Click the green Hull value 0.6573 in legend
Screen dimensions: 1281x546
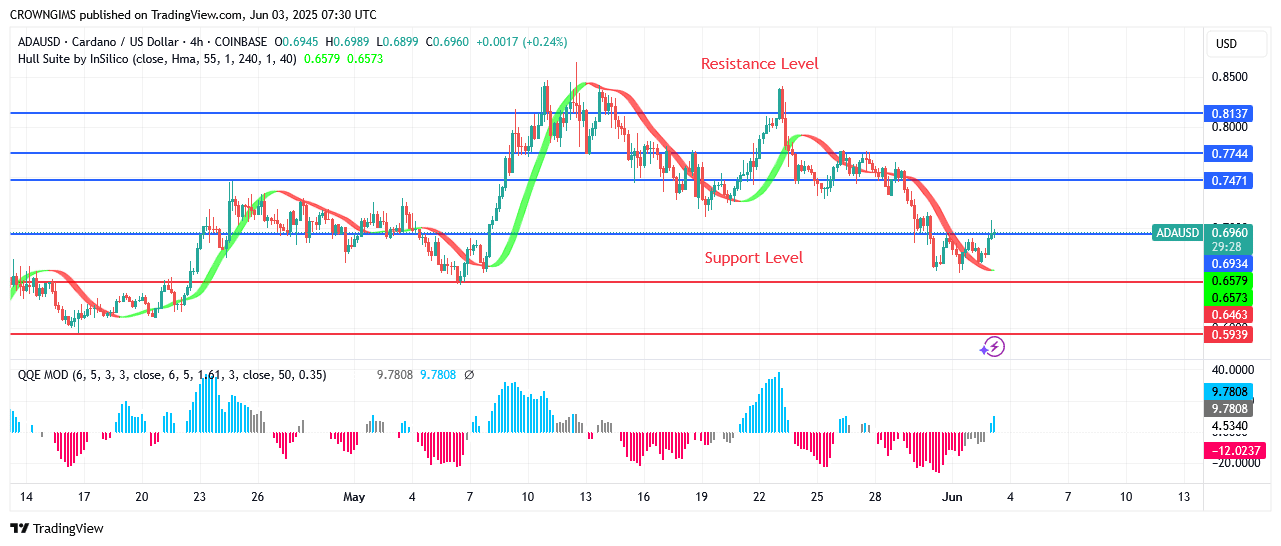click(x=364, y=59)
